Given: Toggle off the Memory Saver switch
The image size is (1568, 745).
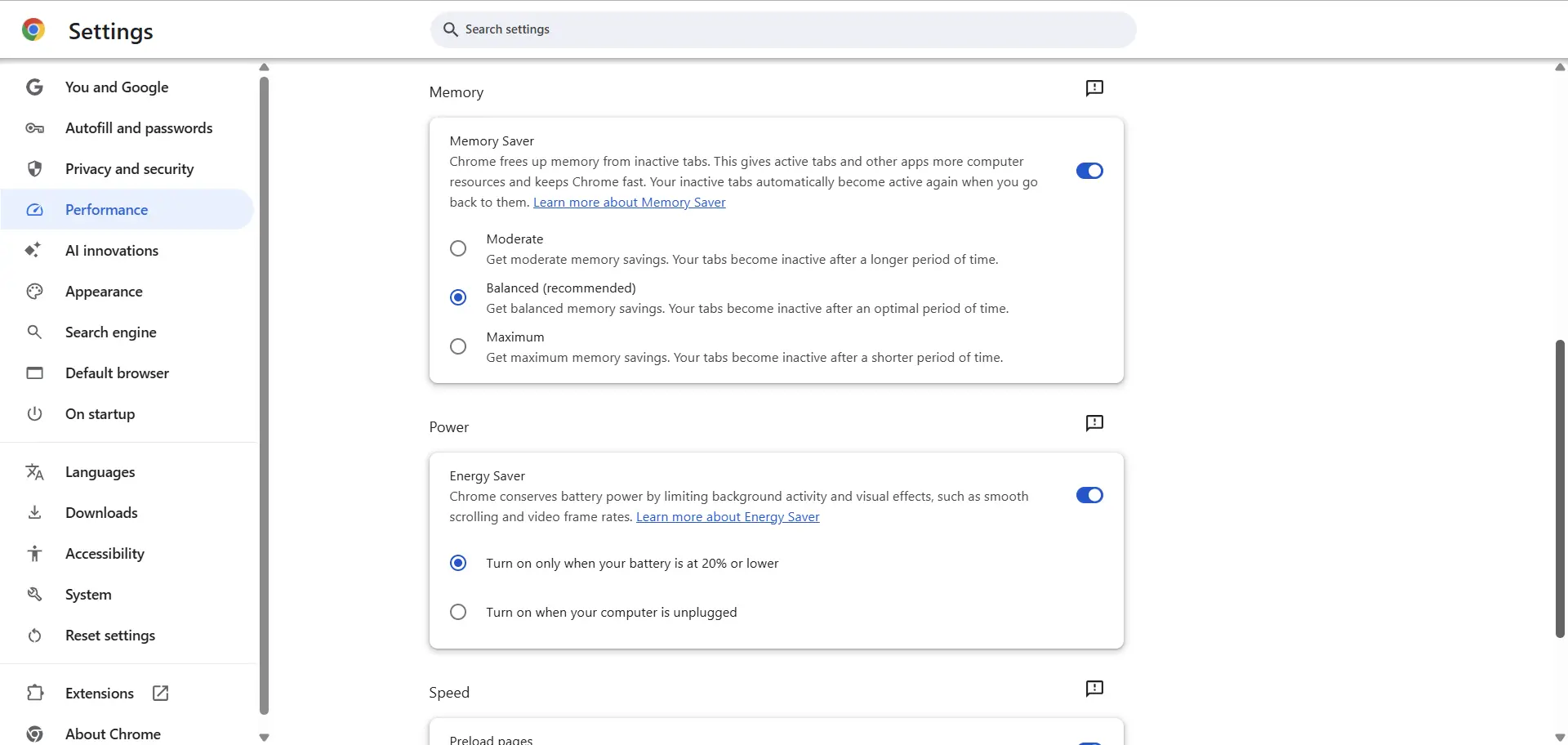Looking at the screenshot, I should click(x=1089, y=171).
